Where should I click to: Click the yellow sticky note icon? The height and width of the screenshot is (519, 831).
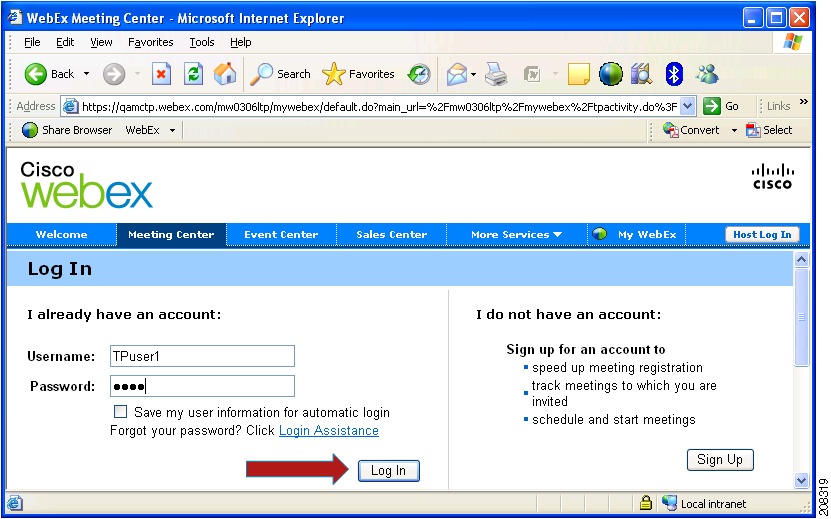[578, 74]
